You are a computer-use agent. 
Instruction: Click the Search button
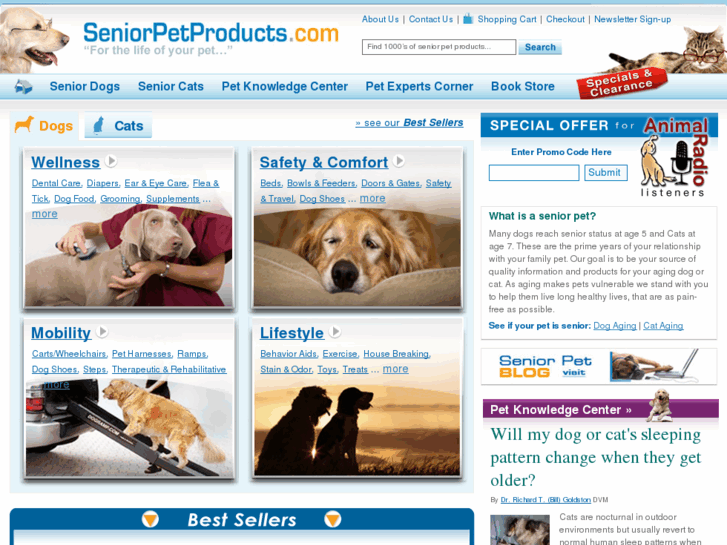tap(540, 47)
